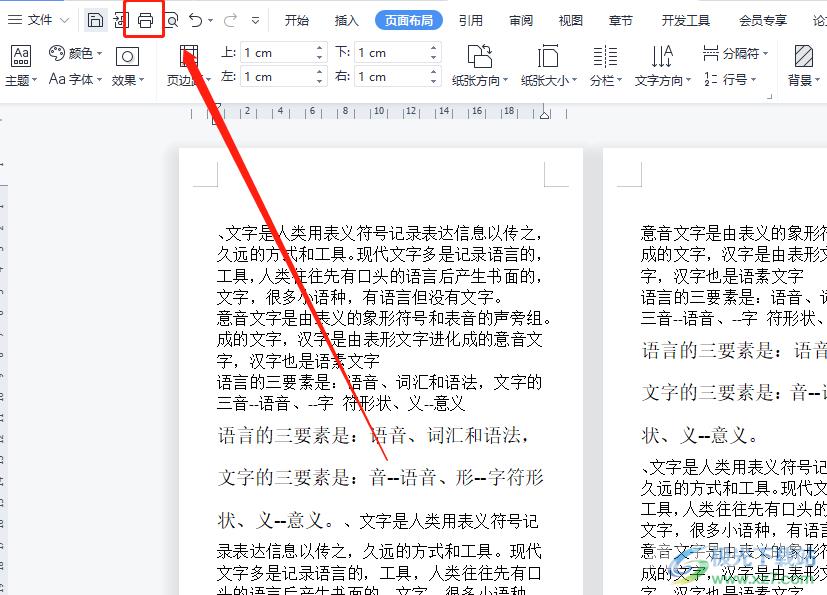
Task: Click line '文字，很多小语种，有语言但没有文字。' on first page
Action: pyautogui.click(x=360, y=298)
